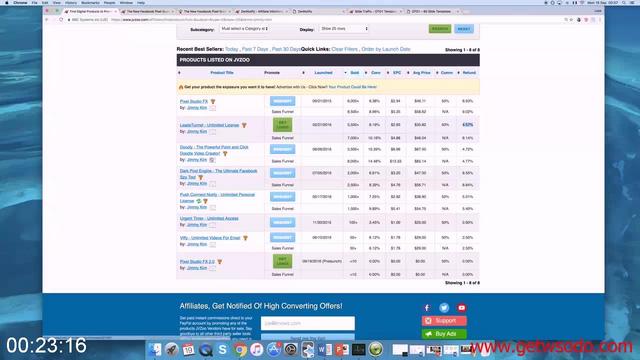Open Calendar from the Dock

tap(189, 349)
